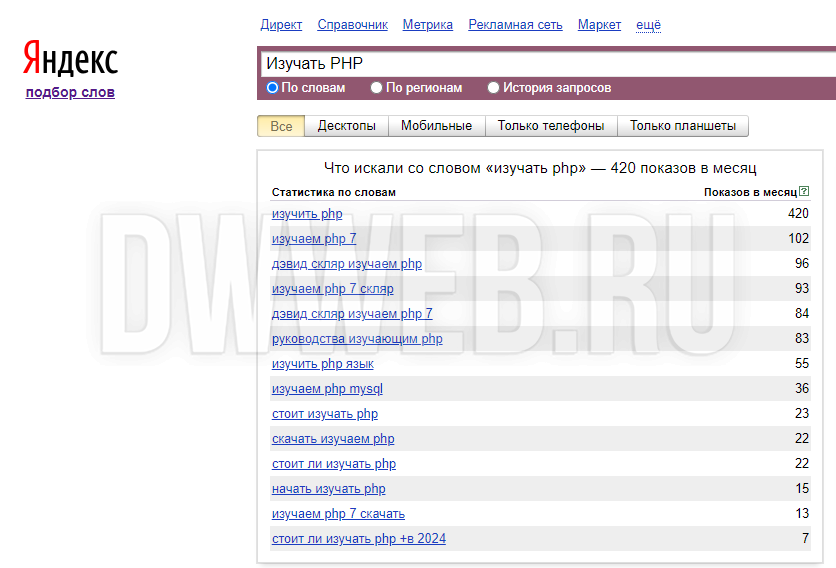Go to Метрика link
This screenshot has height=568, width=836.
coord(428,25)
